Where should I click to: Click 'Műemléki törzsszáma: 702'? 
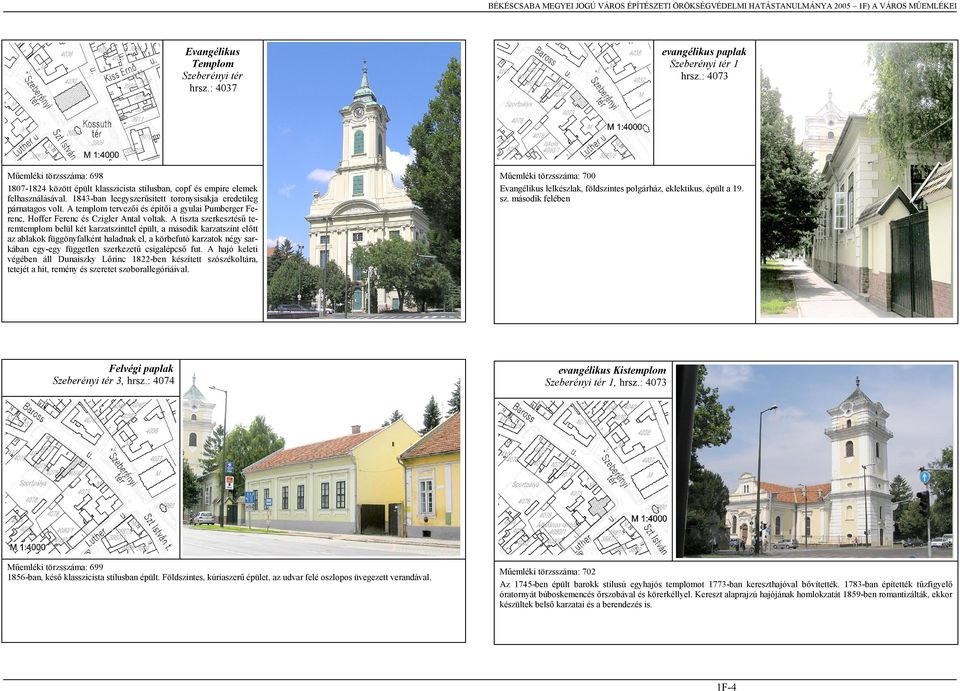click(x=547, y=572)
